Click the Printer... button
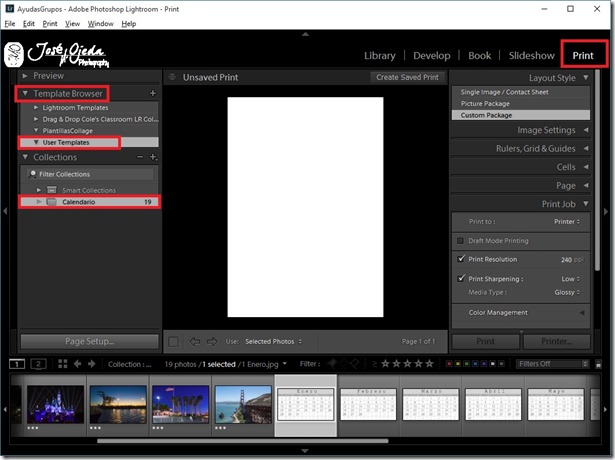 [557, 342]
